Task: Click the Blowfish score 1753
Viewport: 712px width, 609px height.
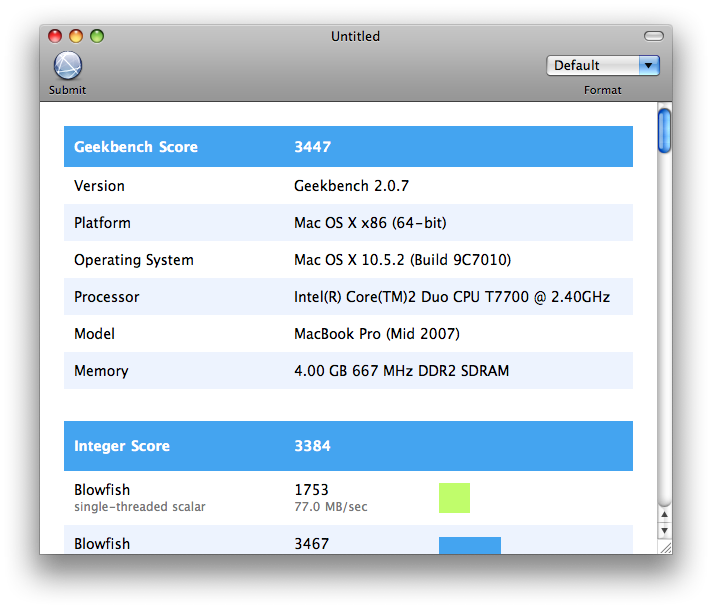Action: click(x=311, y=490)
